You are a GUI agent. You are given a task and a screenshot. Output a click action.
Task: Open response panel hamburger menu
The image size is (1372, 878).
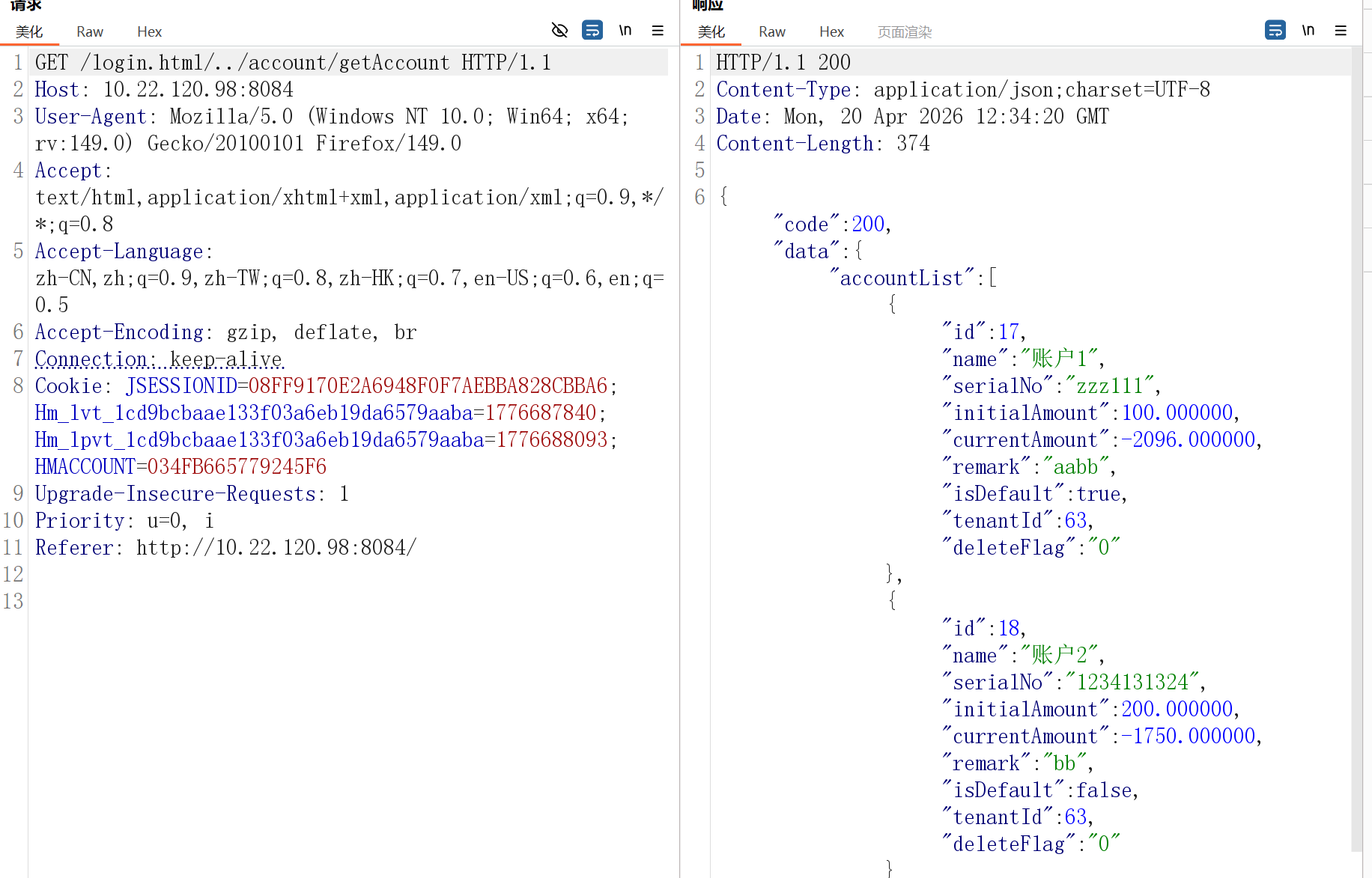coord(1341,31)
